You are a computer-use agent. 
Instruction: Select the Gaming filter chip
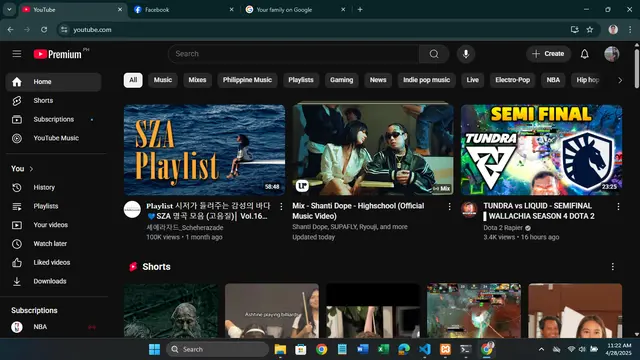[x=342, y=80]
